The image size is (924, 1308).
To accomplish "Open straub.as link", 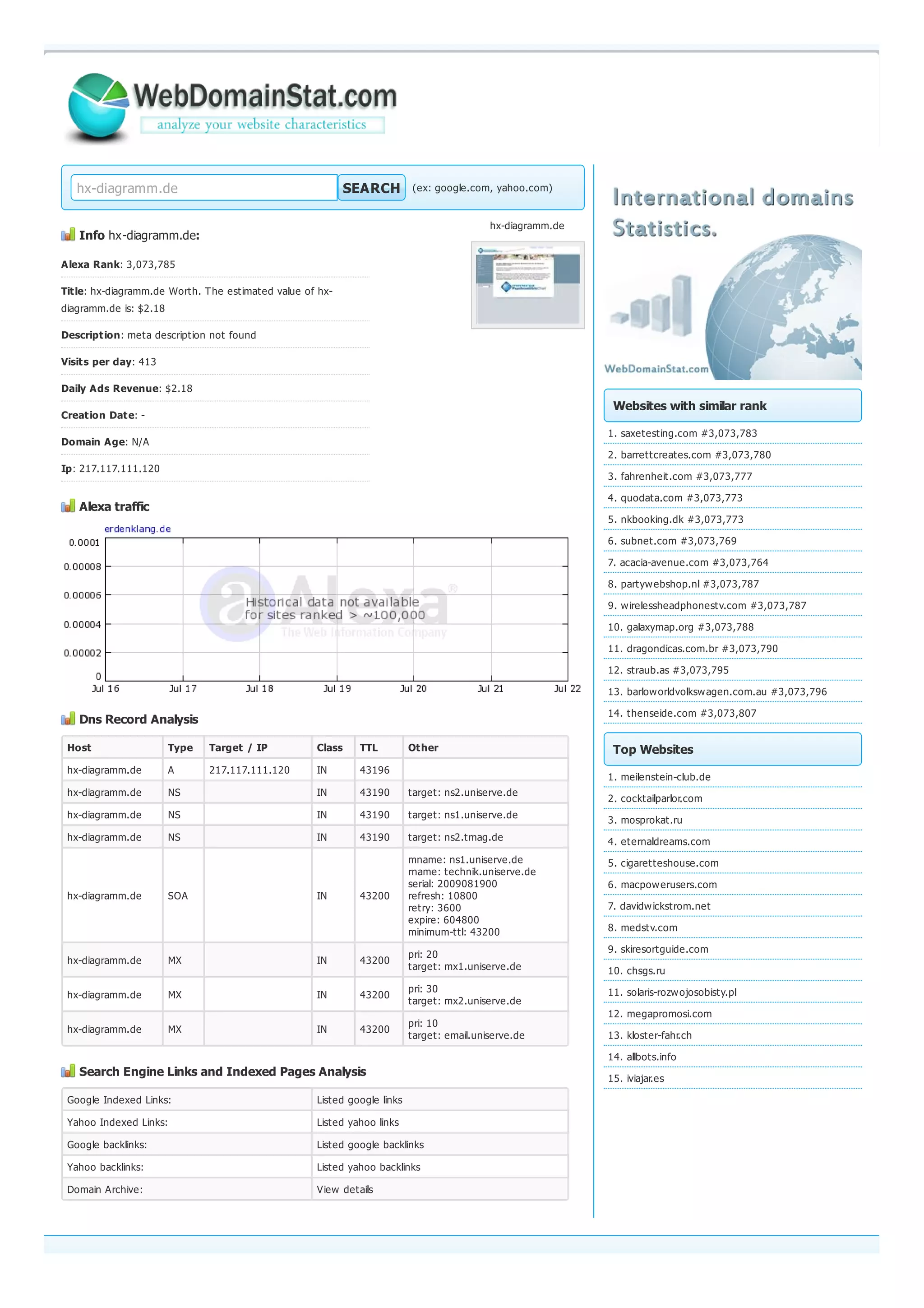I will (648, 670).
